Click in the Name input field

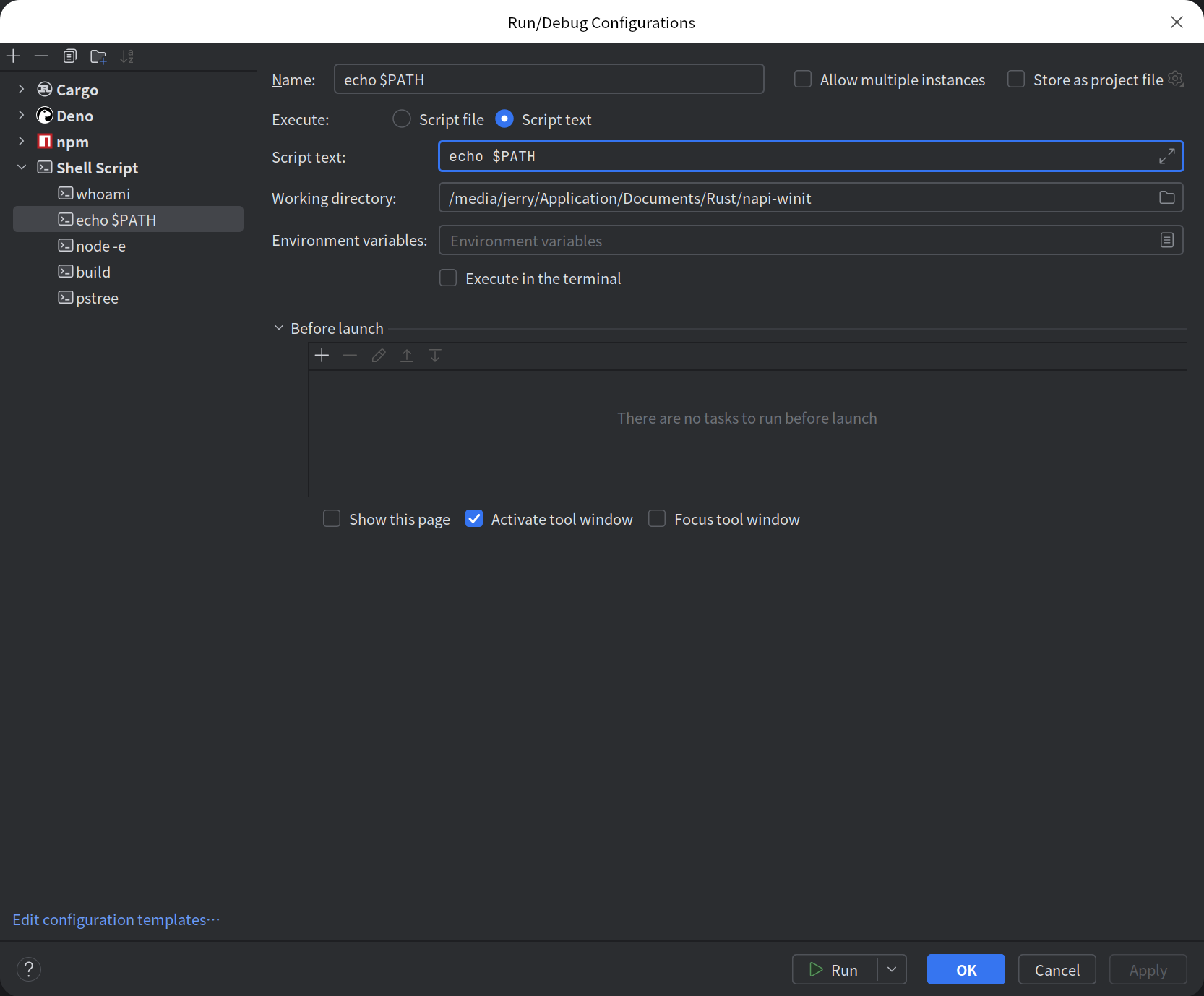[549, 79]
